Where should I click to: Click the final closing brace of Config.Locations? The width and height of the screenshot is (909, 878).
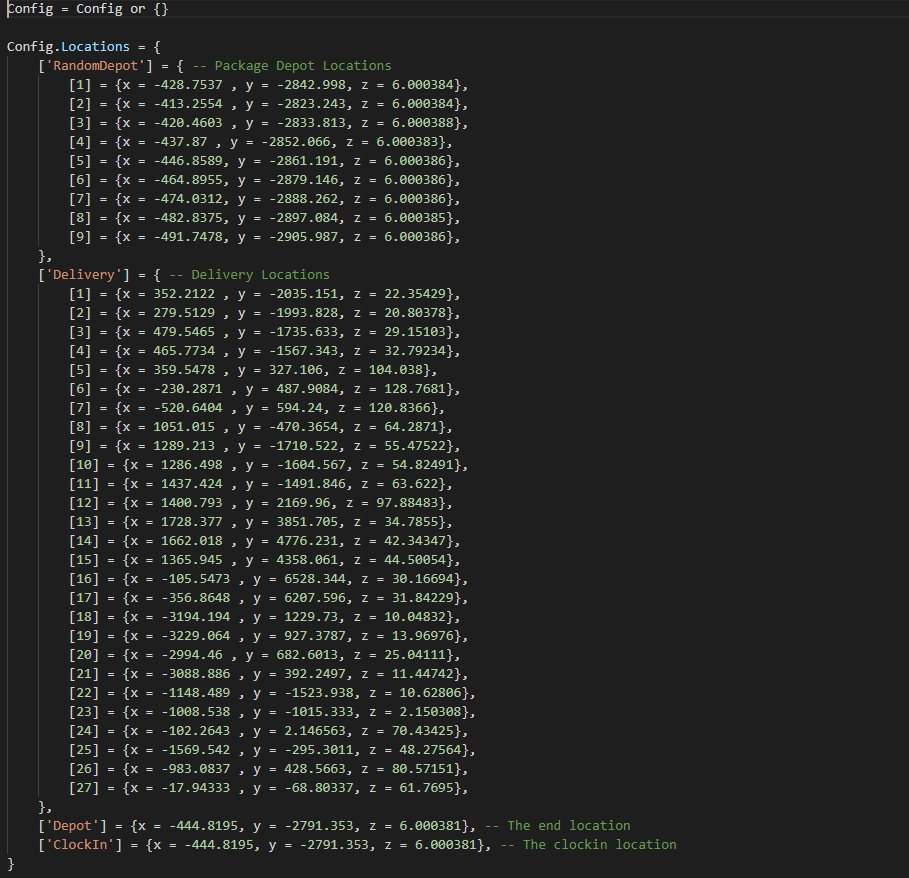coord(11,862)
